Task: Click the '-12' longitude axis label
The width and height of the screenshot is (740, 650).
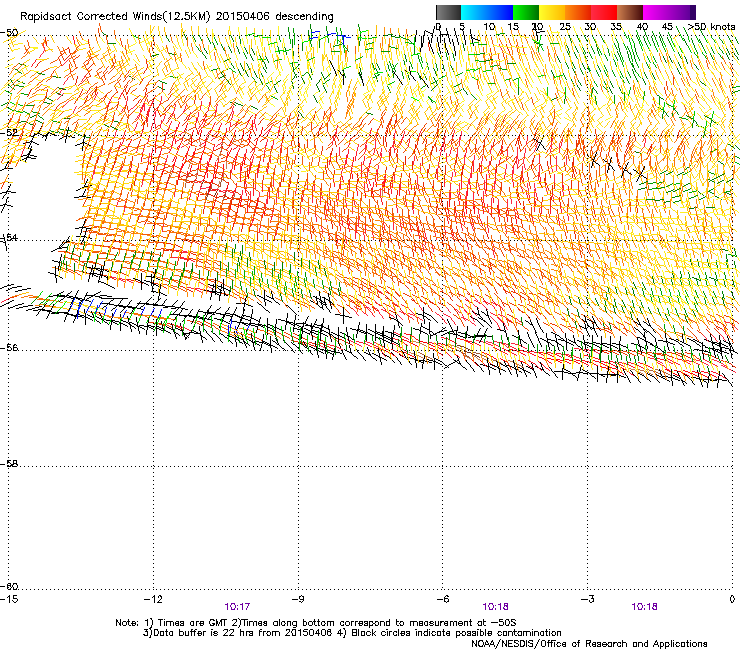Action: pos(153,599)
